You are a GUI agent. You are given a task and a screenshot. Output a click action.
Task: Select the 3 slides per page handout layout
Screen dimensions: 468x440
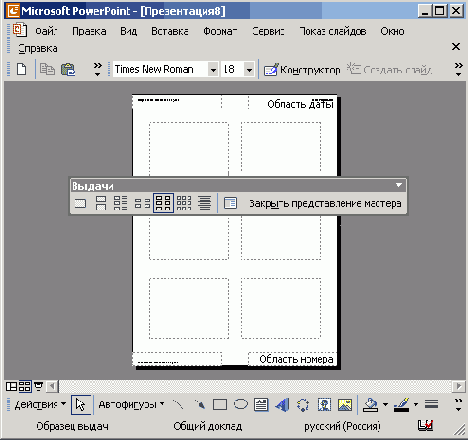click(121, 203)
